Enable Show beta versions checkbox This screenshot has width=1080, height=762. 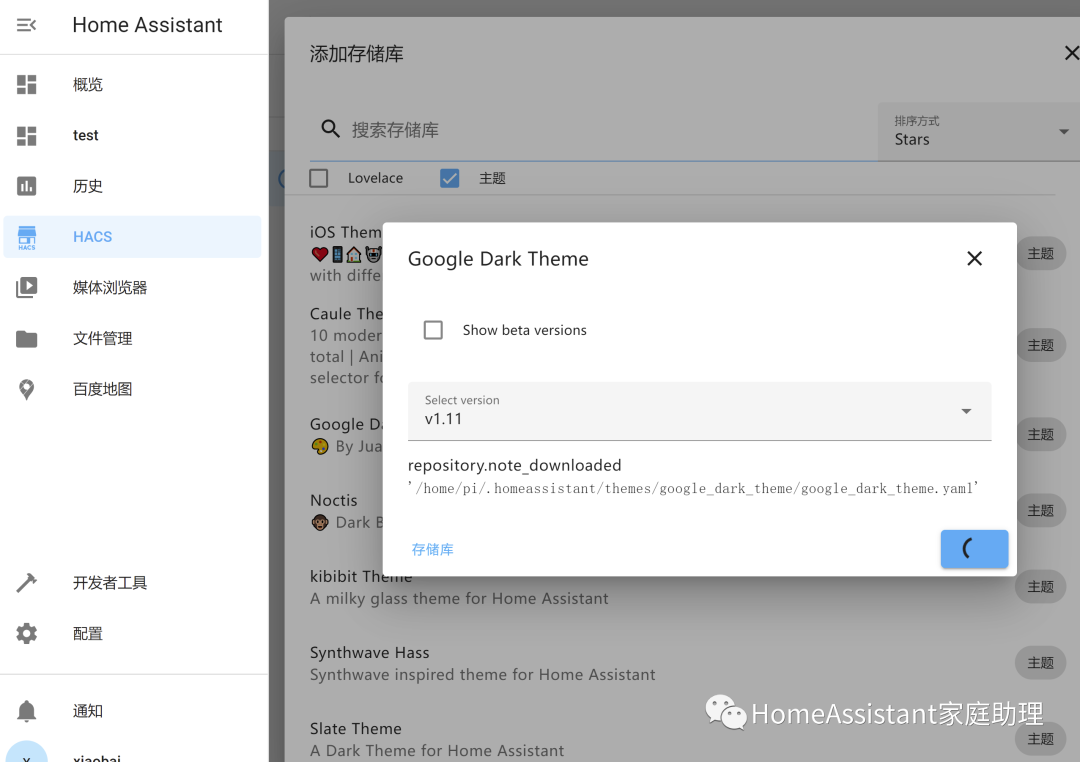433,330
